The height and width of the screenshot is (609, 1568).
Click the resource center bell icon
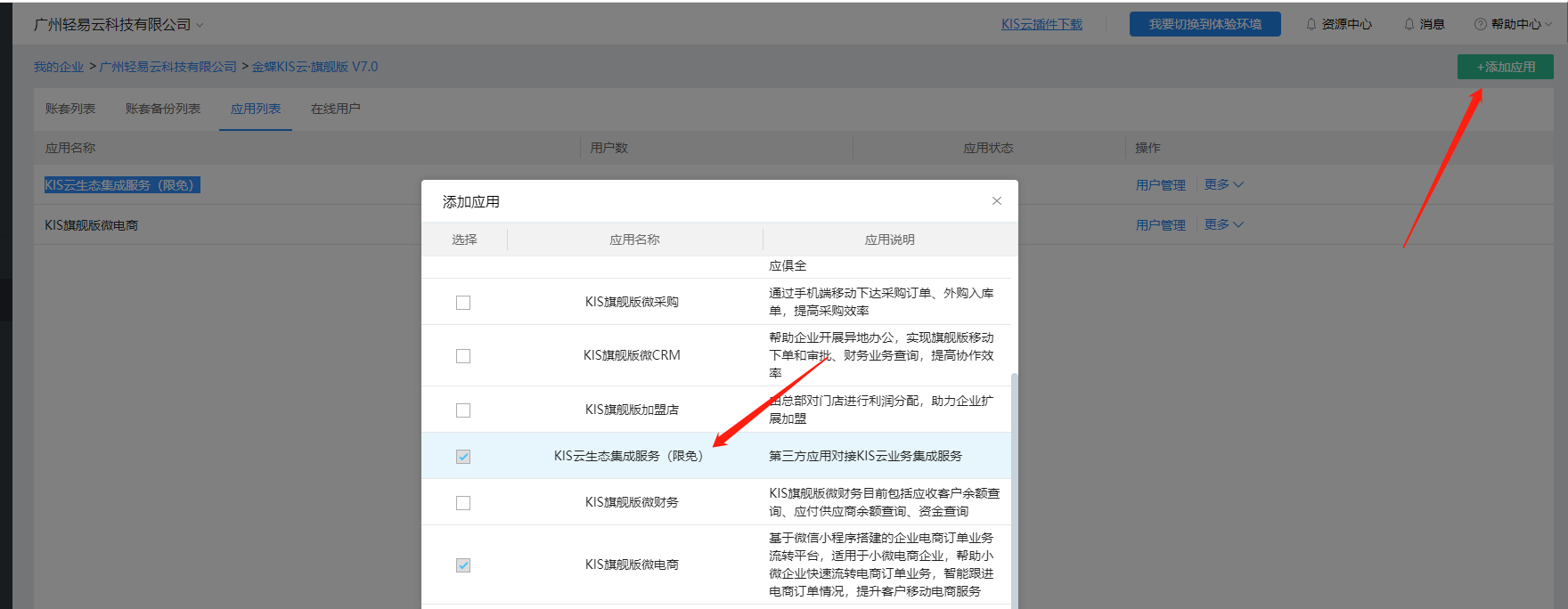[x=1311, y=24]
